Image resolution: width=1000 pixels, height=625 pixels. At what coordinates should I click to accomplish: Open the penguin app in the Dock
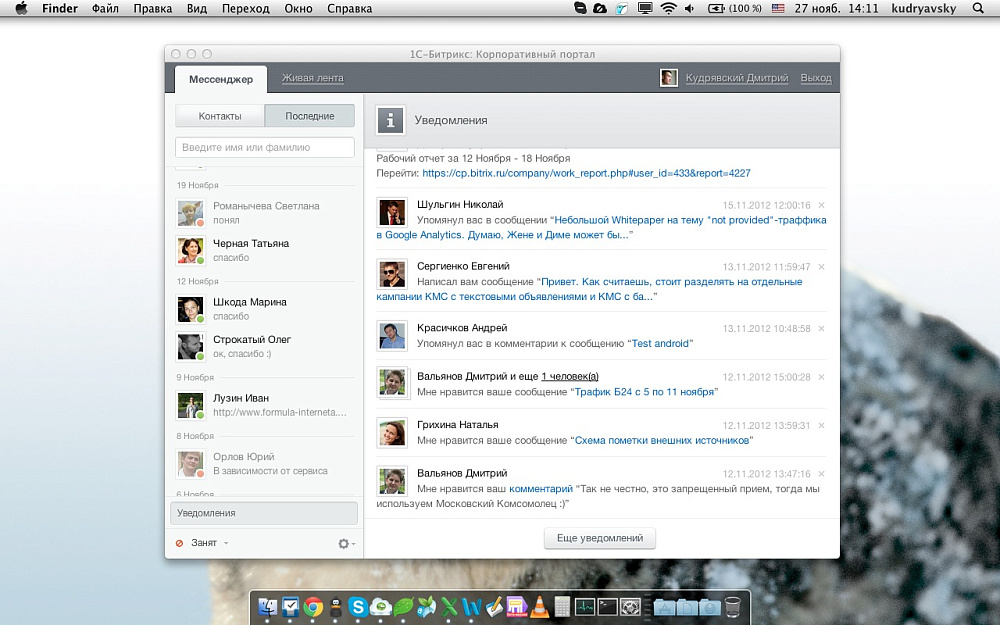pyautogui.click(x=335, y=606)
